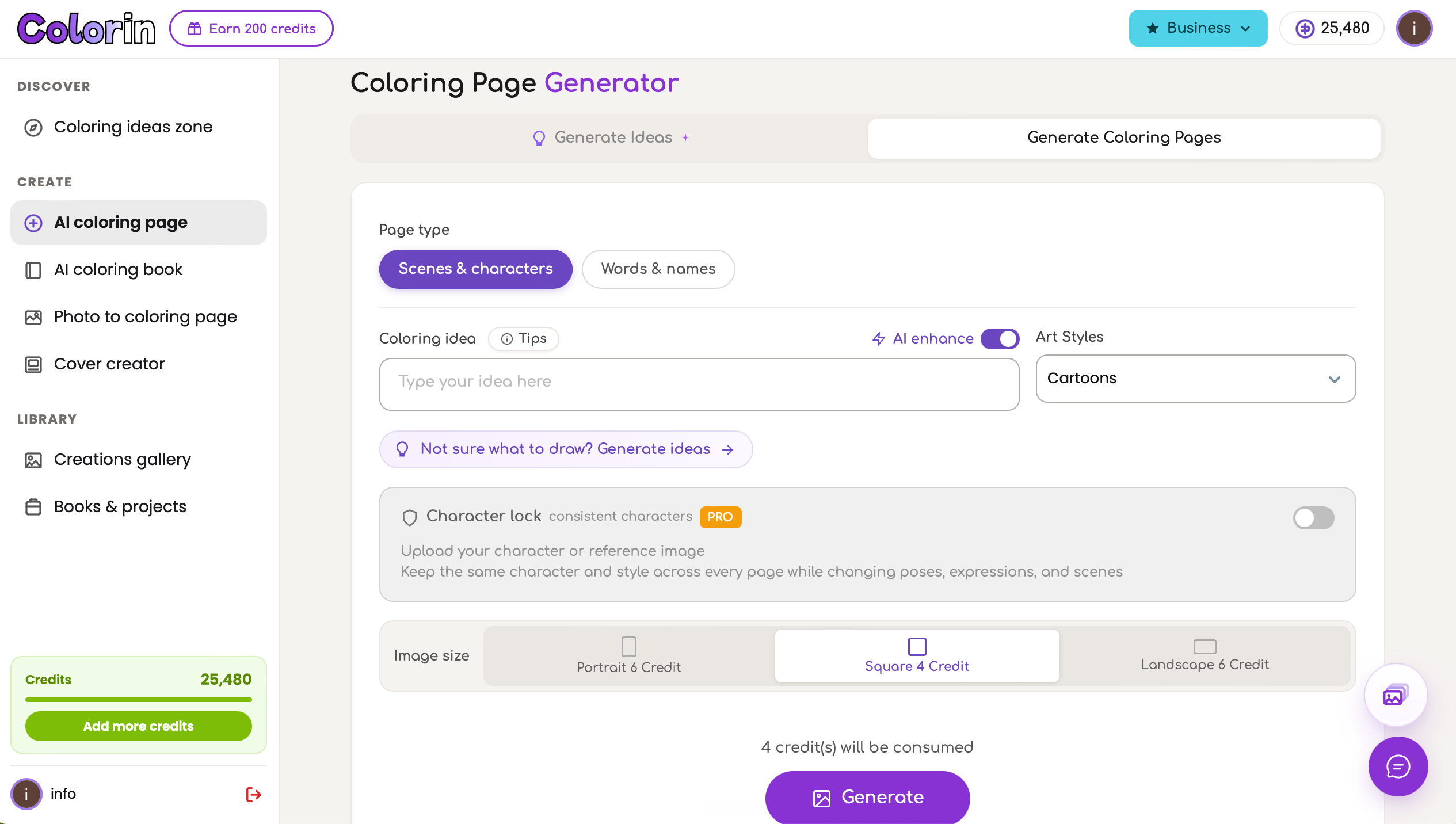Open the Business plan dropdown
Screen dimensions: 1456x824
[x=1198, y=28]
